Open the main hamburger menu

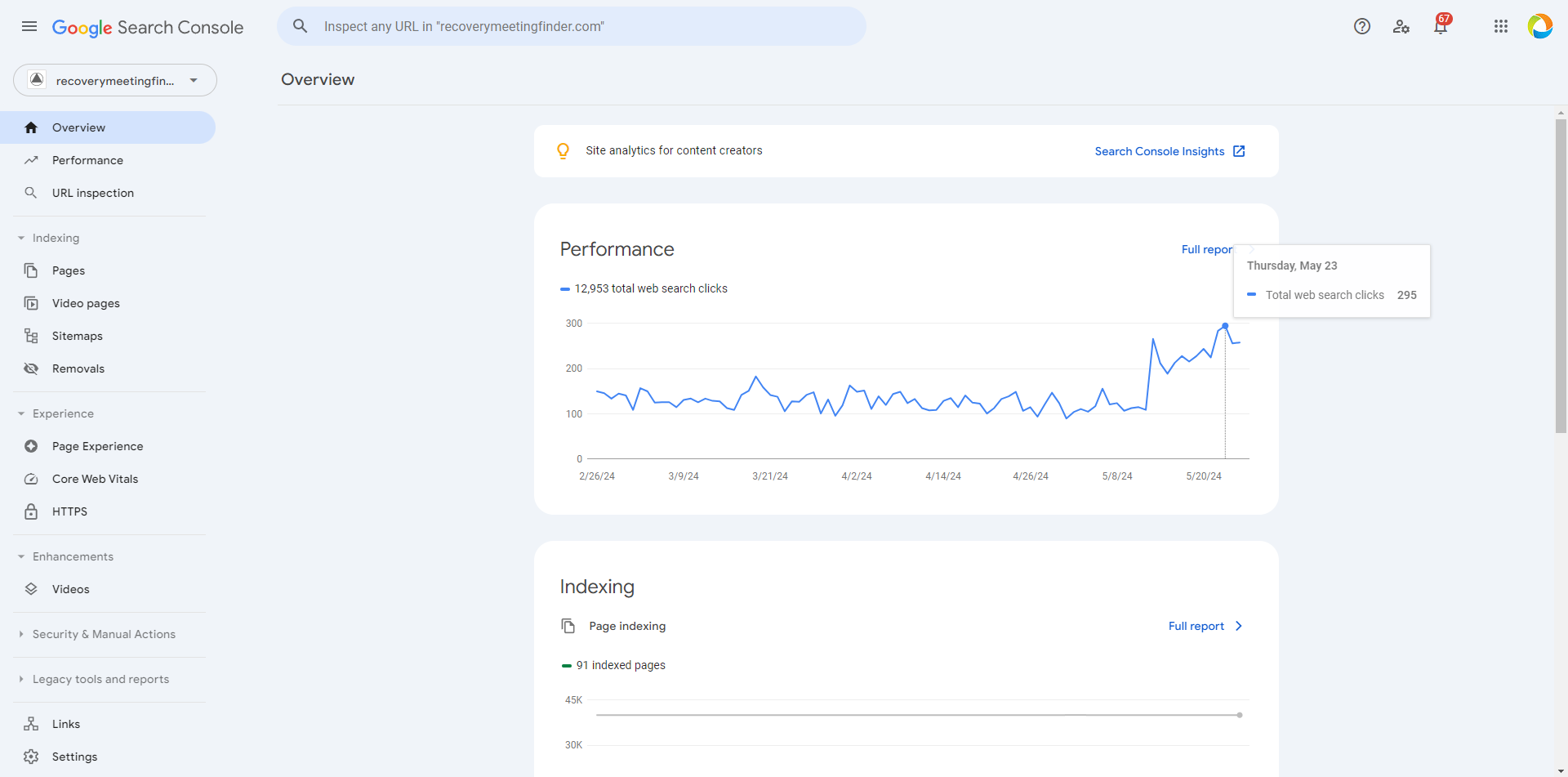29,26
